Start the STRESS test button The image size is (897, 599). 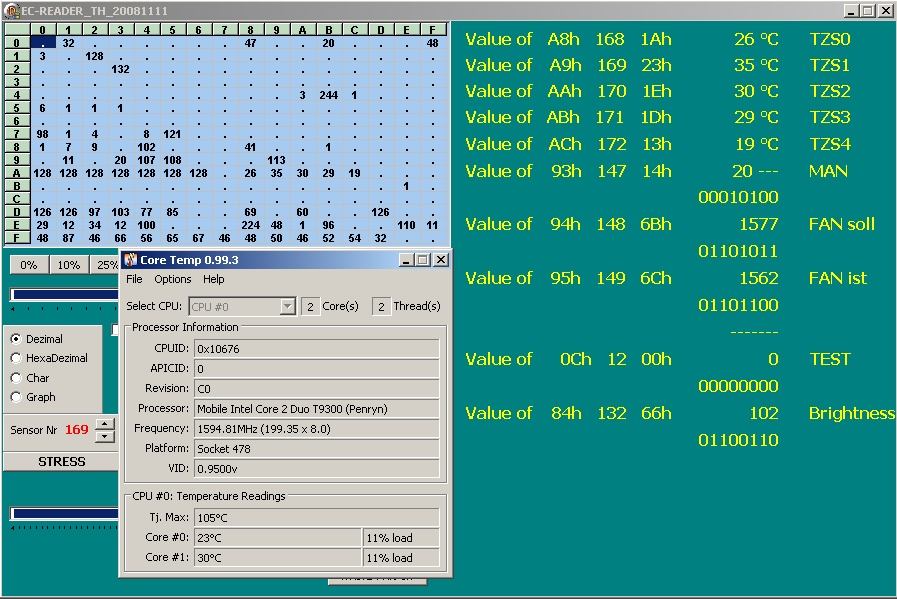click(x=61, y=462)
